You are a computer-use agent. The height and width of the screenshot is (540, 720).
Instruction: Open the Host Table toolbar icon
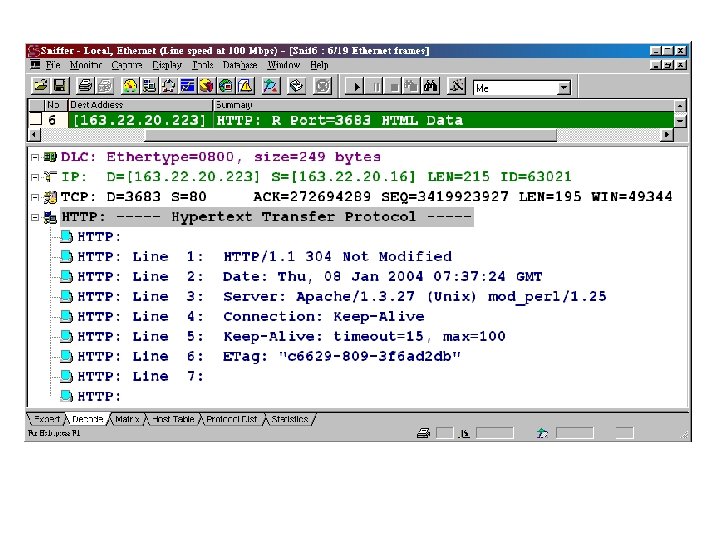(149, 86)
